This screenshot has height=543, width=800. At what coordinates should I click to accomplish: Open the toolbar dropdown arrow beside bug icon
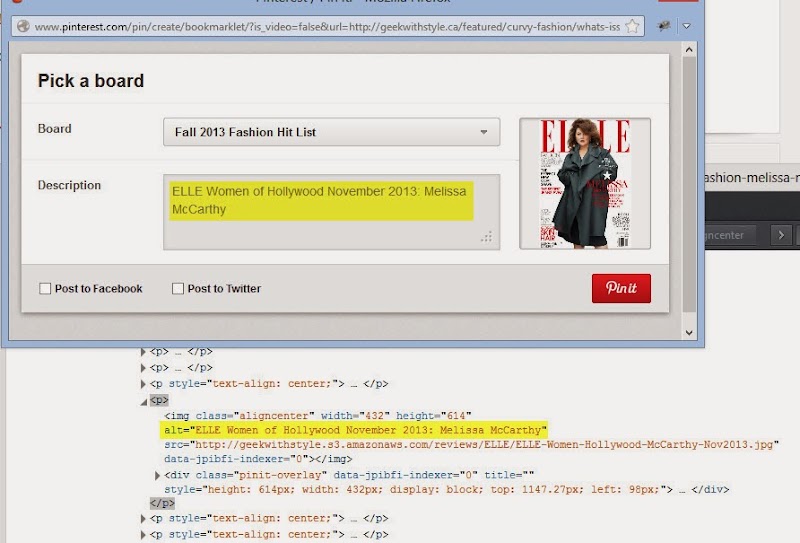pyautogui.click(x=687, y=26)
